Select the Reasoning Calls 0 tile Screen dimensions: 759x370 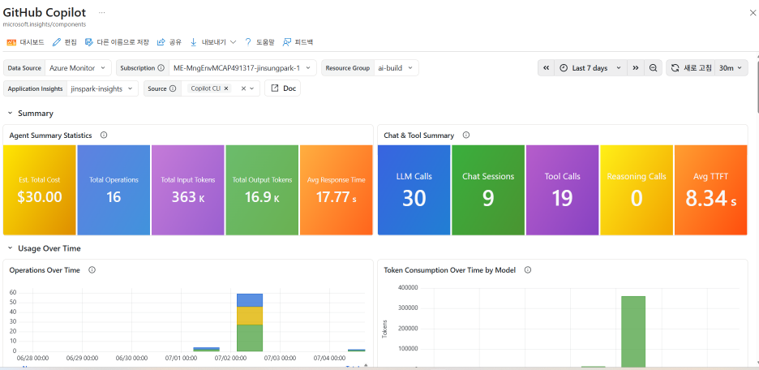pos(637,190)
